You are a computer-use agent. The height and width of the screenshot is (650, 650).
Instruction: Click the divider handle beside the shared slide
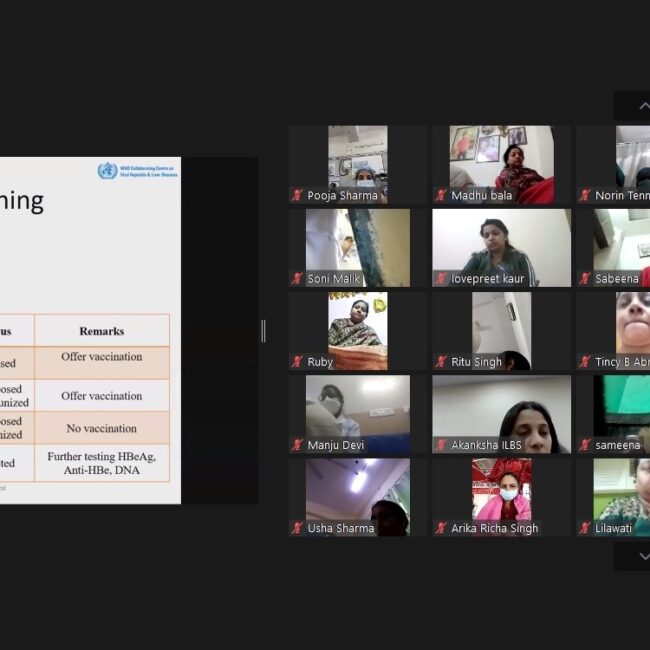[263, 331]
